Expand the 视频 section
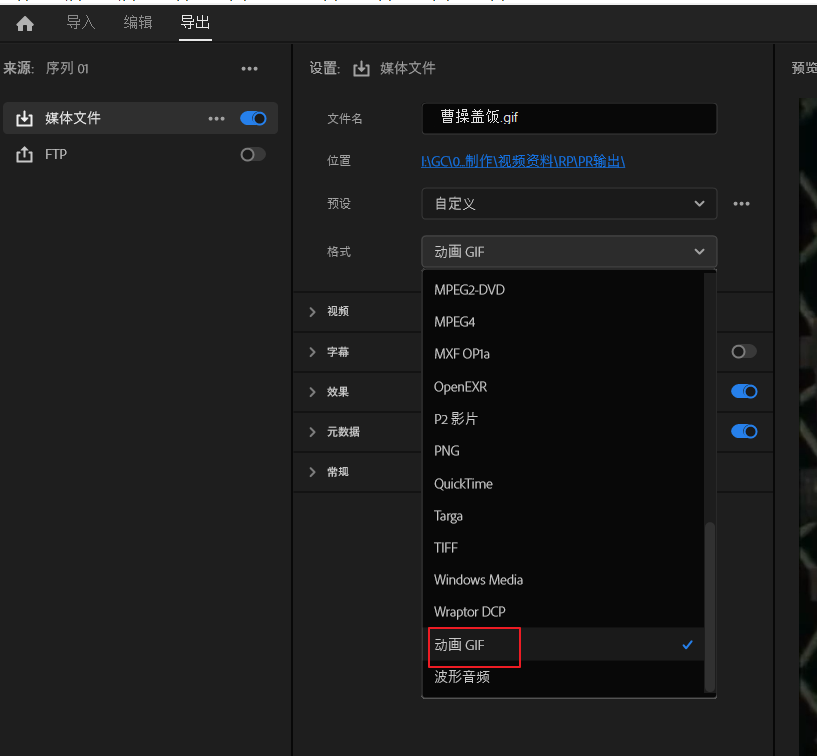 pos(313,312)
